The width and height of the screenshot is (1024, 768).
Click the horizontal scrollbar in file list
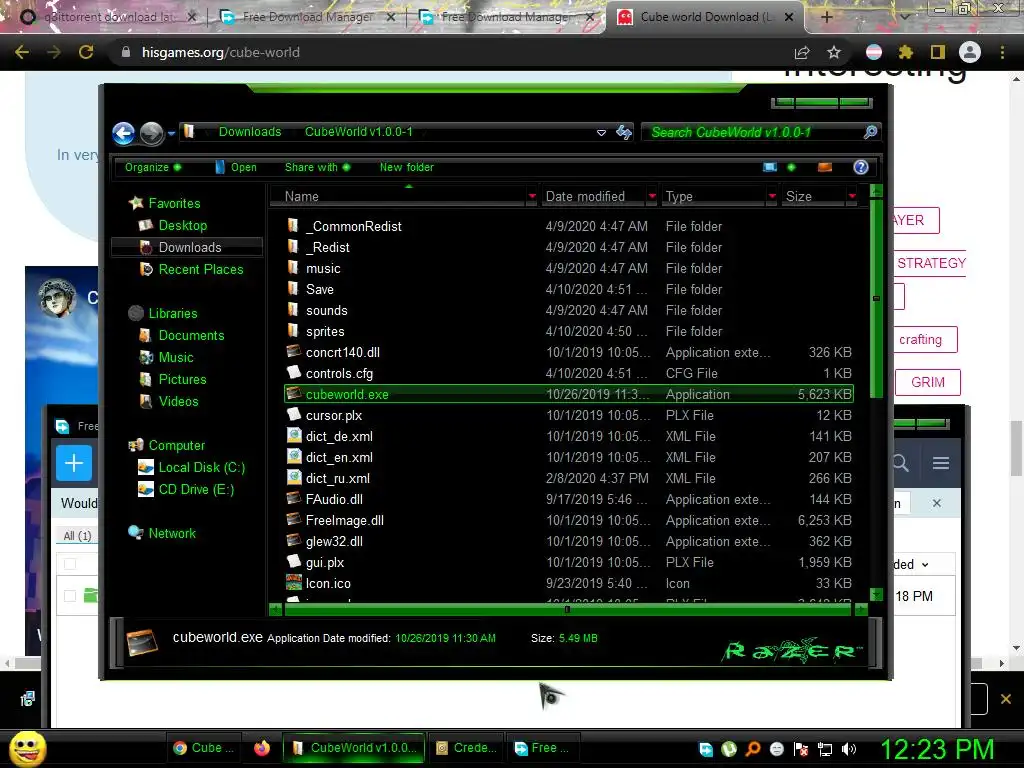567,609
